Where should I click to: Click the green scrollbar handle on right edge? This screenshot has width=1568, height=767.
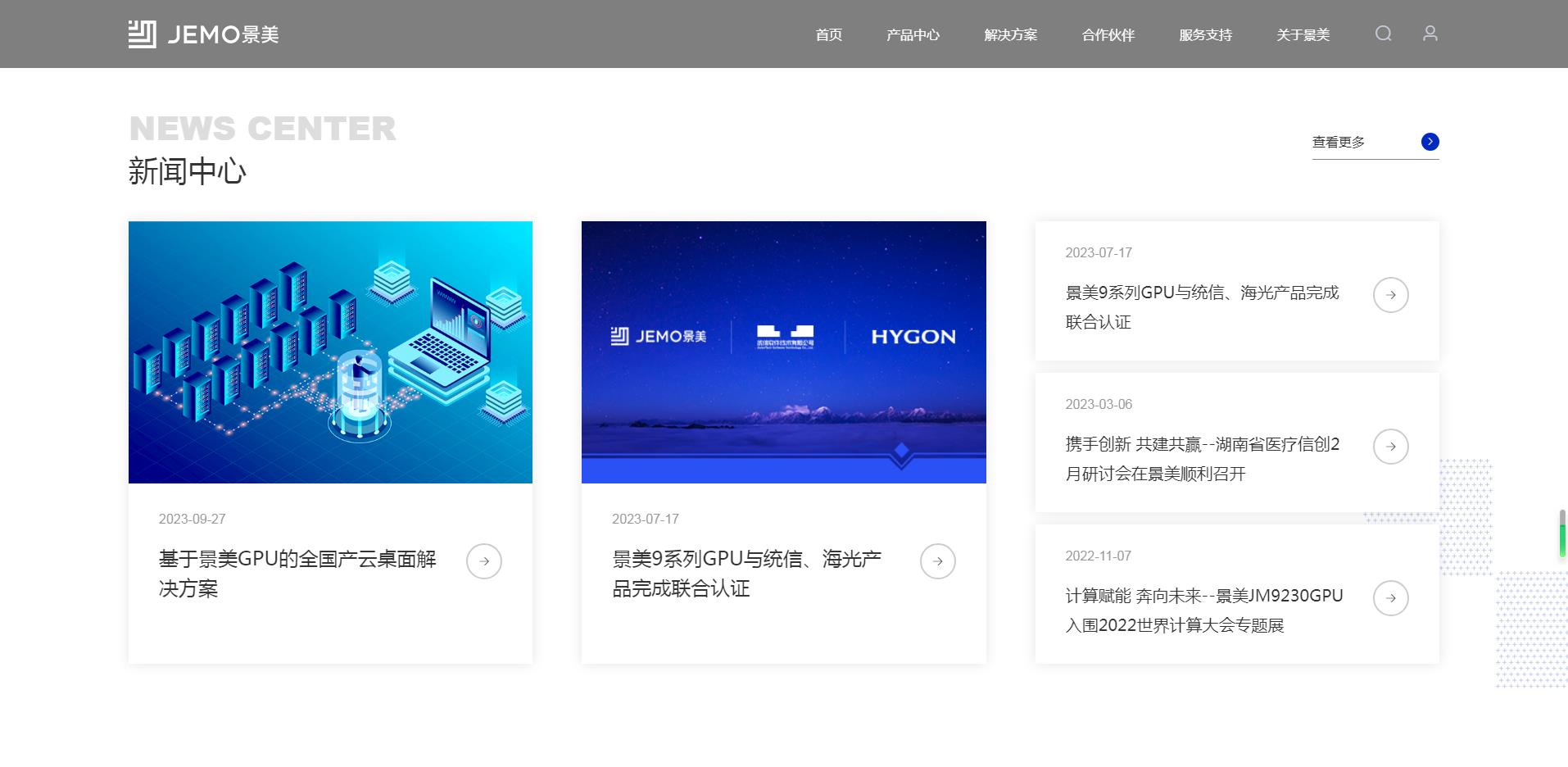1562,537
